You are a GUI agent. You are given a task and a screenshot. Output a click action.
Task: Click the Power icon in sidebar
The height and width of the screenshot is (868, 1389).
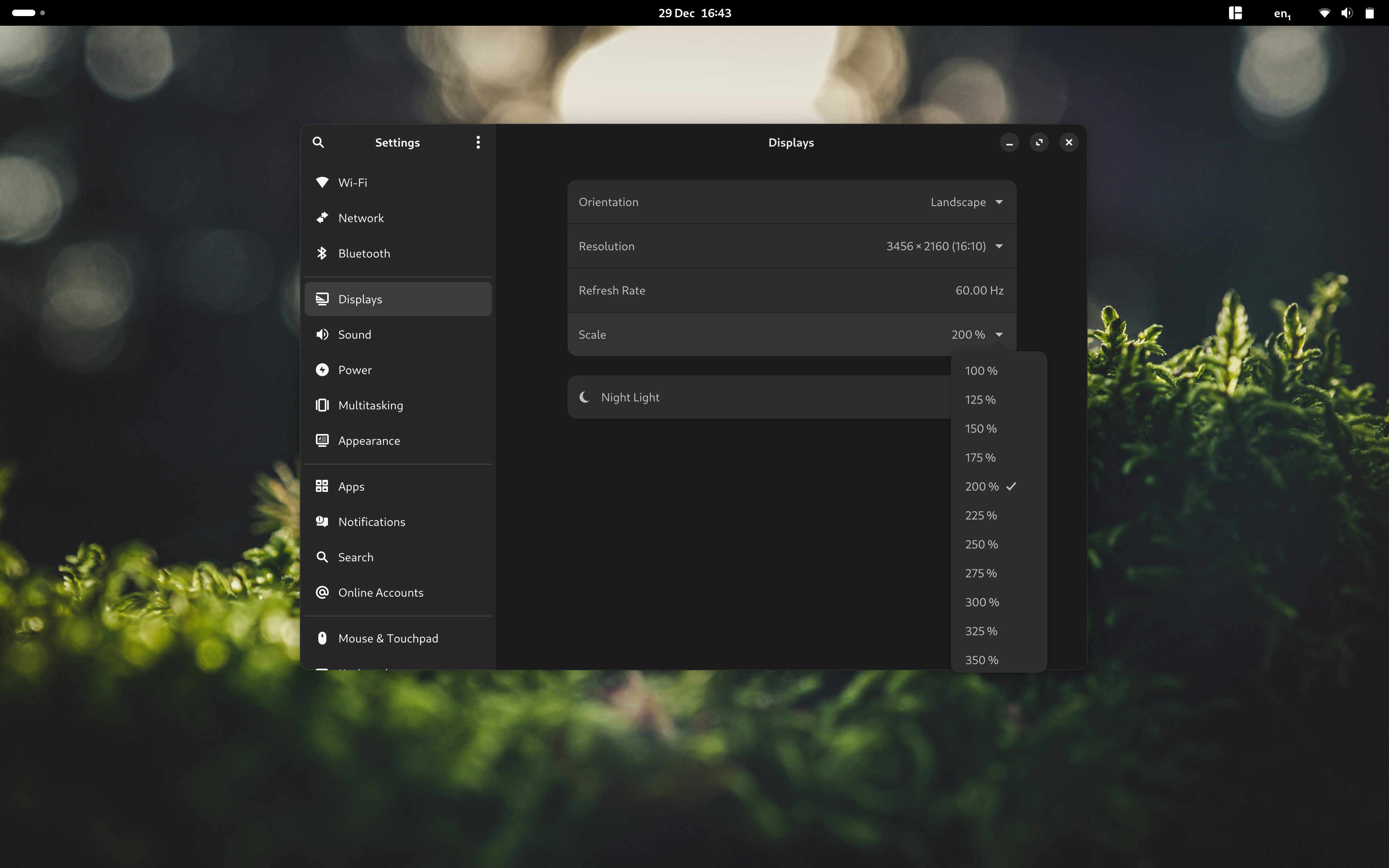(x=321, y=369)
